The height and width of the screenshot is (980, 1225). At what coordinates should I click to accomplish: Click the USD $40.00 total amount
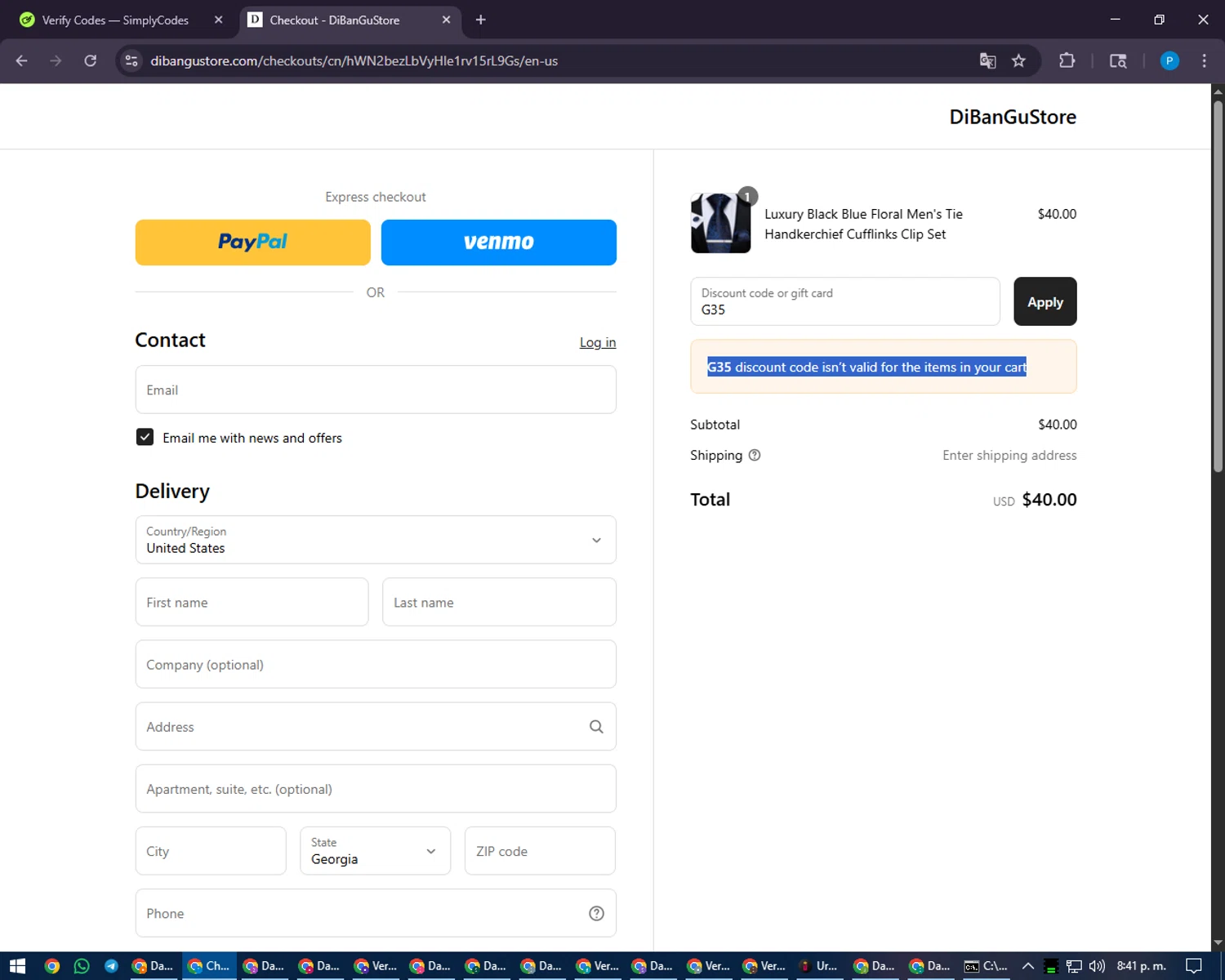pyautogui.click(x=1035, y=500)
